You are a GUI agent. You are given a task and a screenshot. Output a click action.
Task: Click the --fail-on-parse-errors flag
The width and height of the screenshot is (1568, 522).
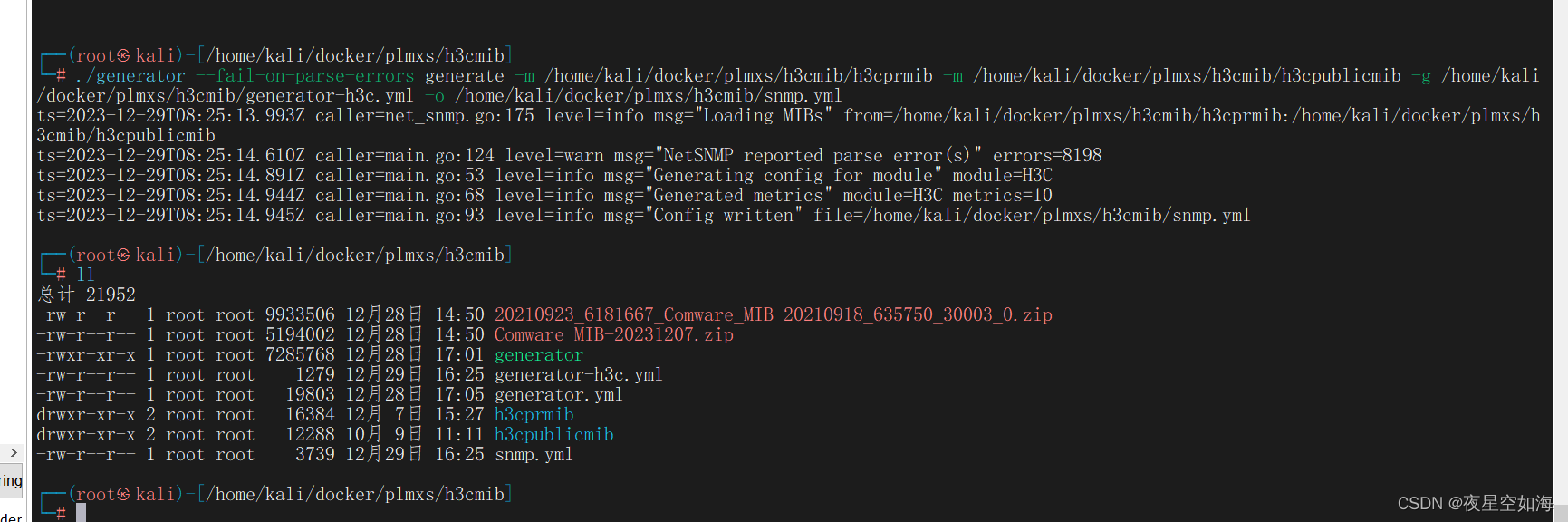305,76
